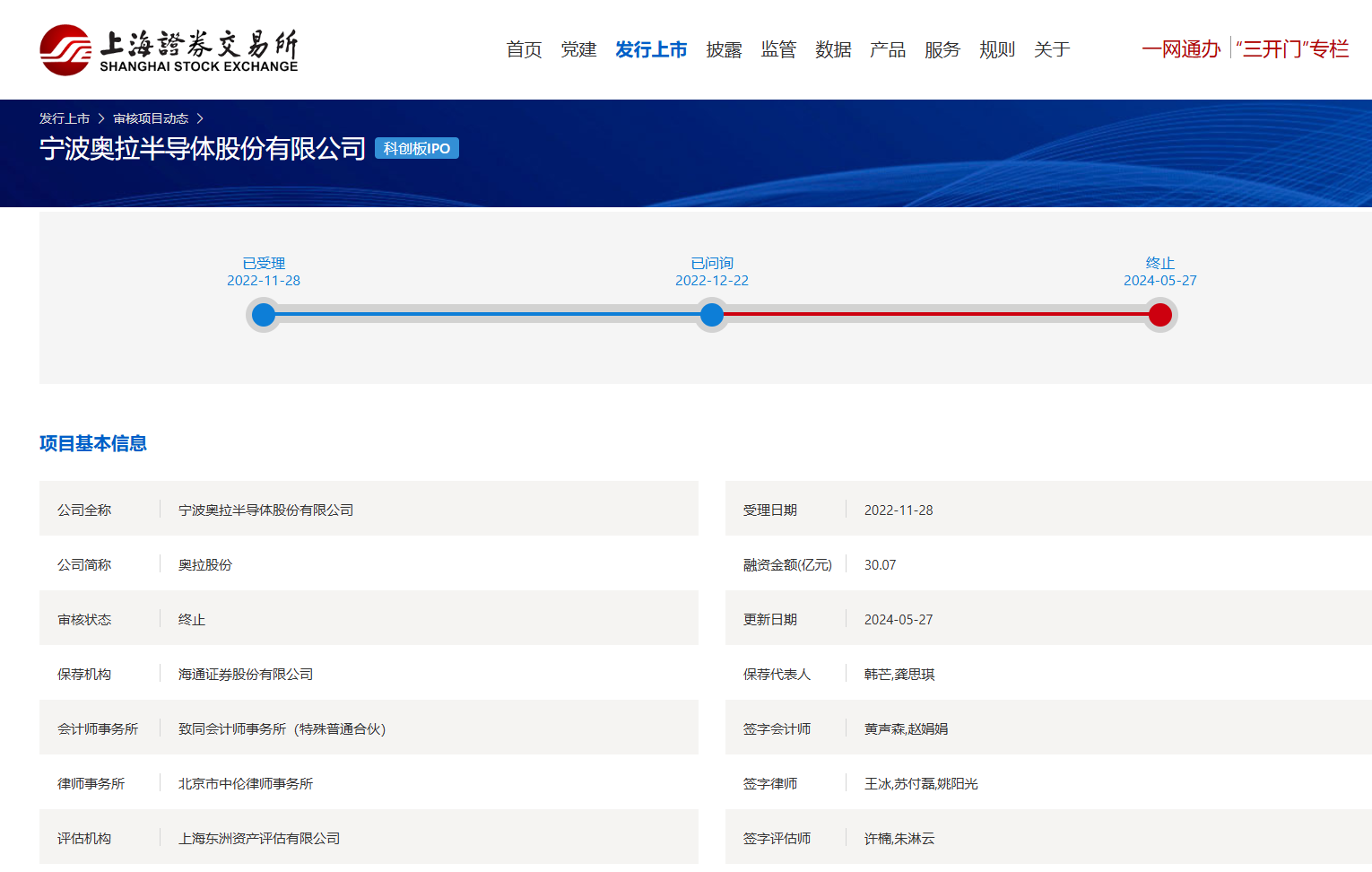Open the 党建 menu item
Viewport: 1372px width, 872px height.
tap(578, 50)
